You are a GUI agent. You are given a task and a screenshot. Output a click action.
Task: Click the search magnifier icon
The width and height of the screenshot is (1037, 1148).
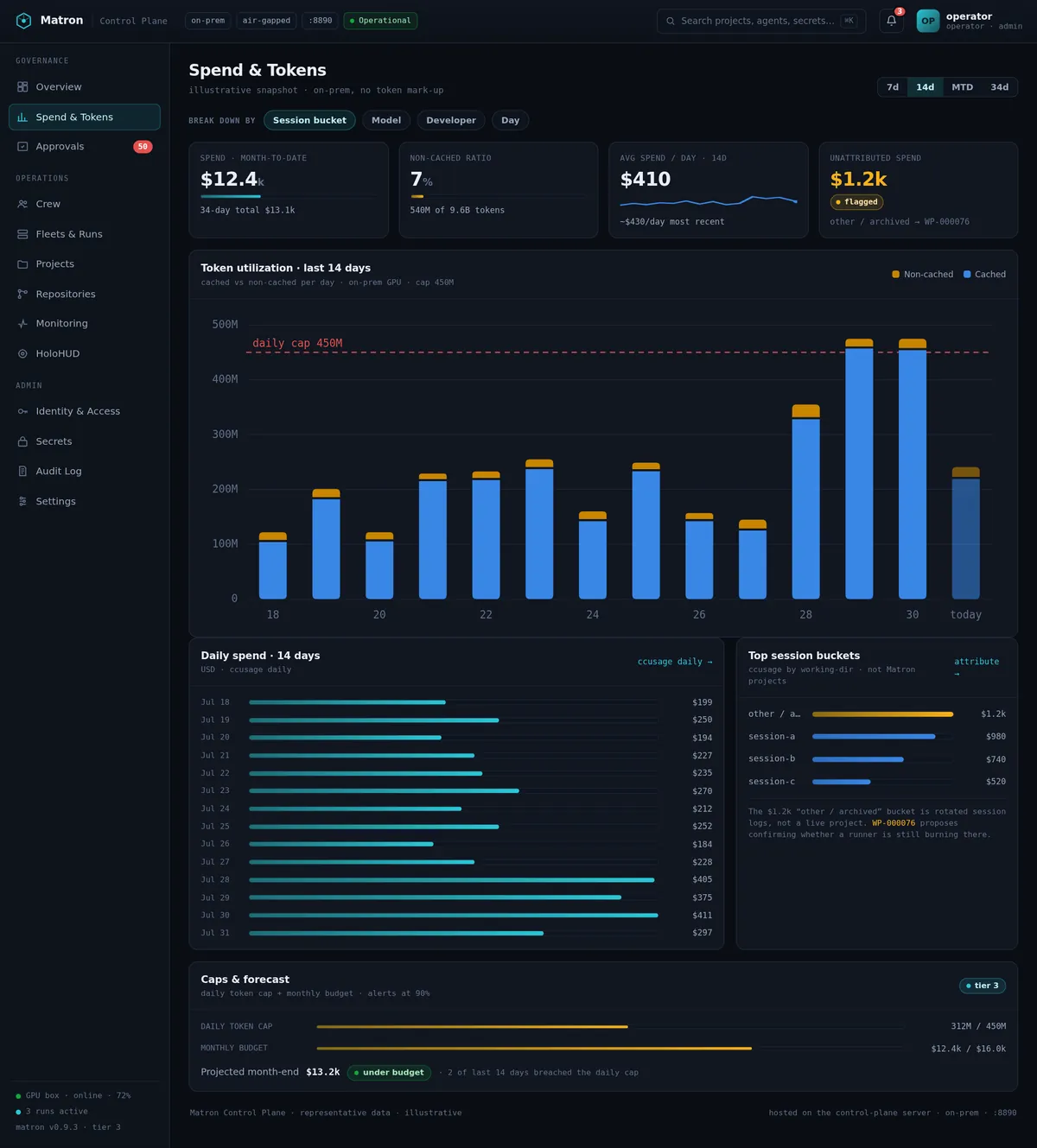coord(671,21)
